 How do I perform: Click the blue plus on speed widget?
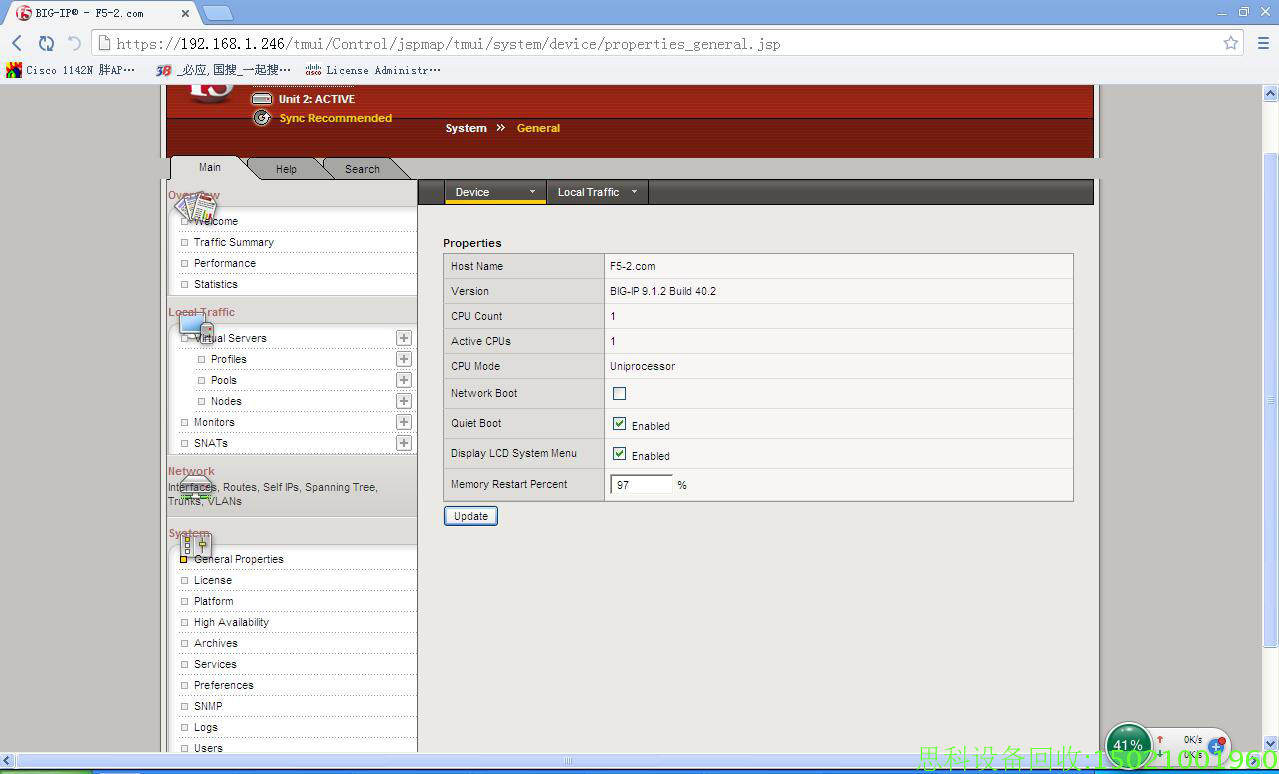[1216, 747]
